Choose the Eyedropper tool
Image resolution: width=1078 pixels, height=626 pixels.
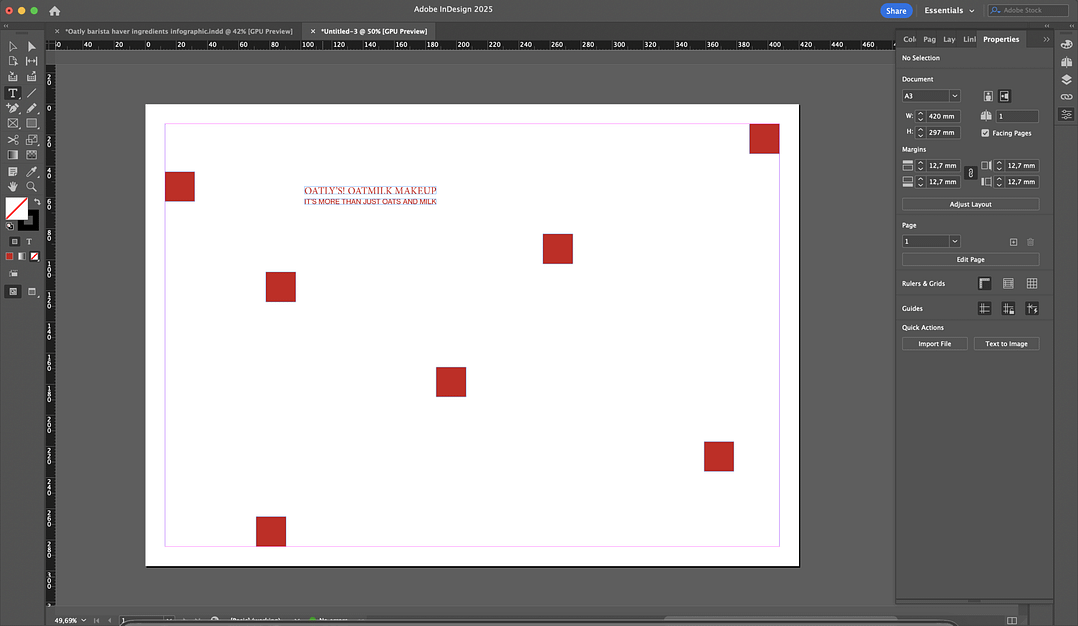point(32,171)
